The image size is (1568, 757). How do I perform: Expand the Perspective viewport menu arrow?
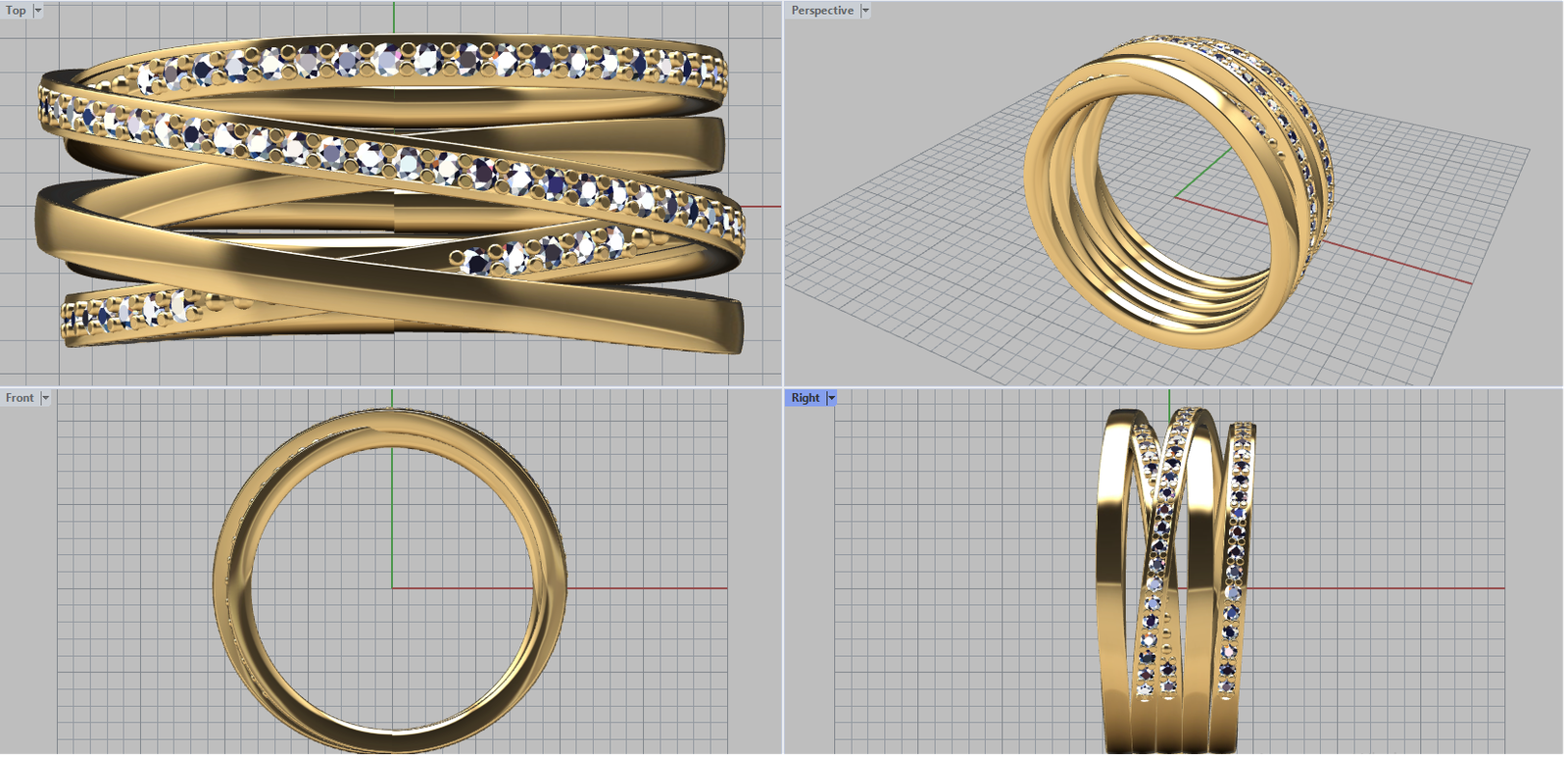865,11
